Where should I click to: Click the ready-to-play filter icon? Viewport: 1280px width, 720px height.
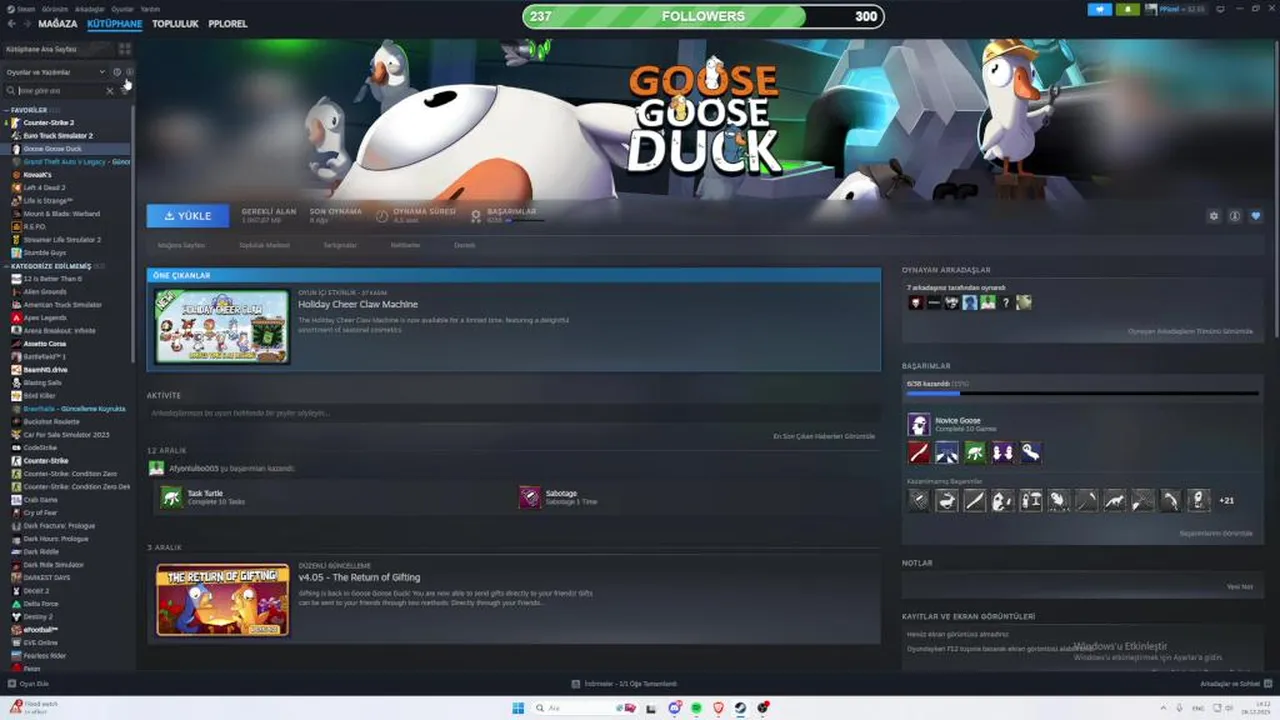[129, 72]
